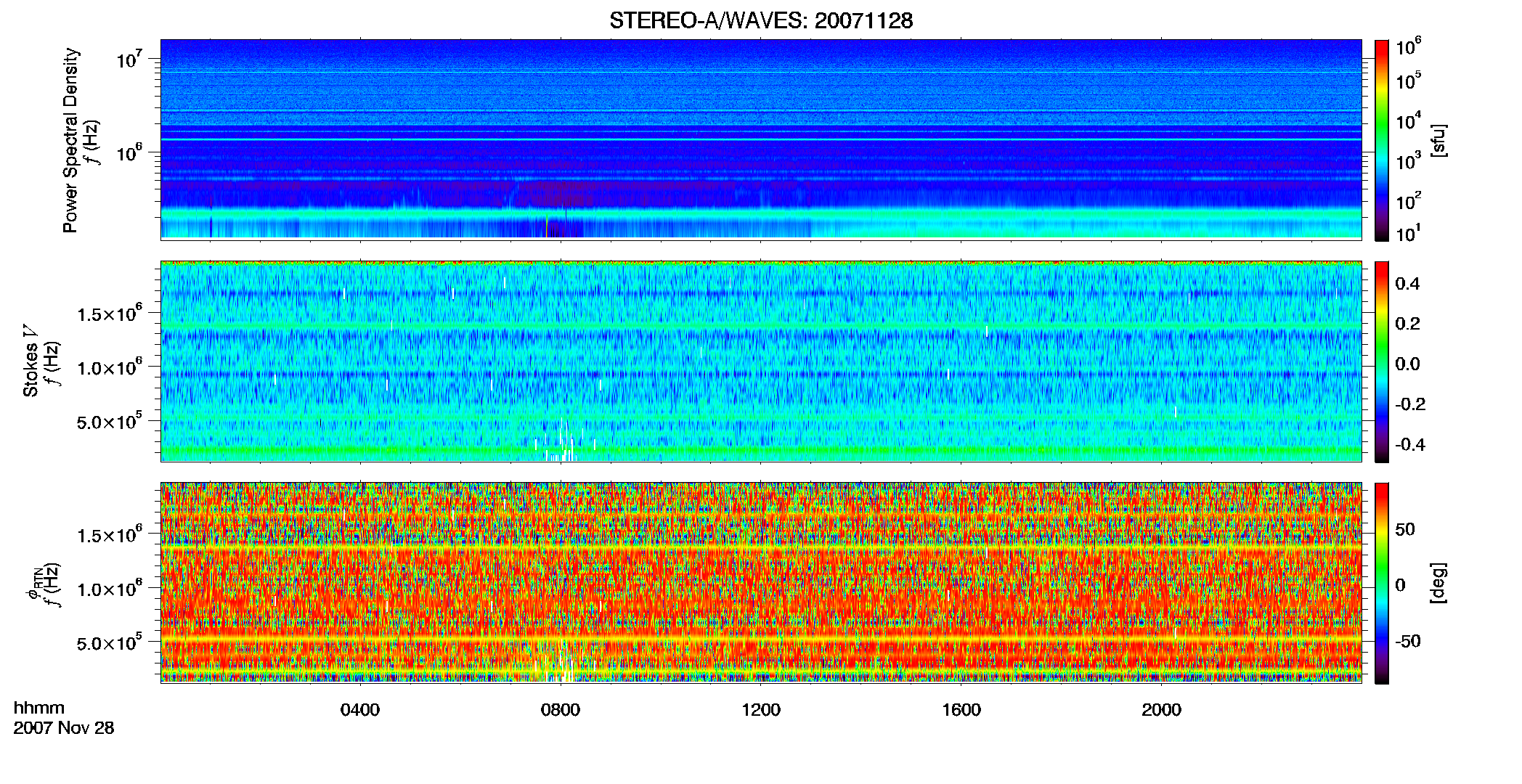The image size is (1522, 784).
Task: Select the phi RTN direction spectrogram panel
Action: tap(761, 582)
